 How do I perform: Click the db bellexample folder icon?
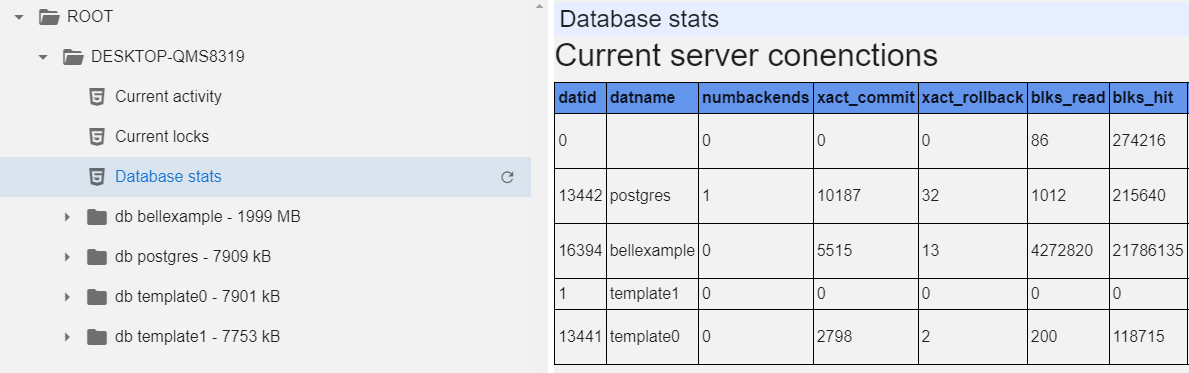(x=97, y=217)
